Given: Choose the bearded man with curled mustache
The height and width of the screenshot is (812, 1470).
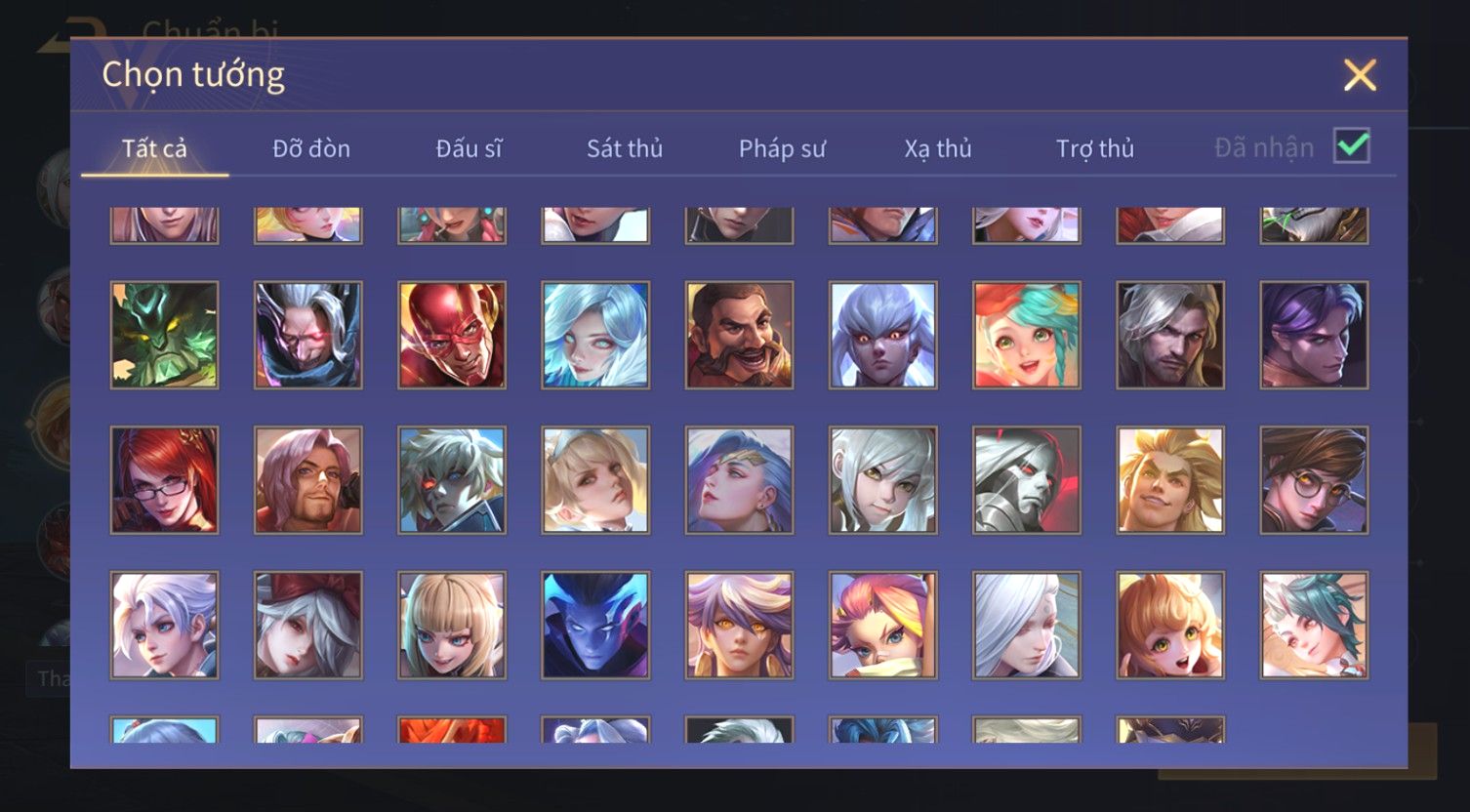Looking at the screenshot, I should pyautogui.click(x=739, y=335).
